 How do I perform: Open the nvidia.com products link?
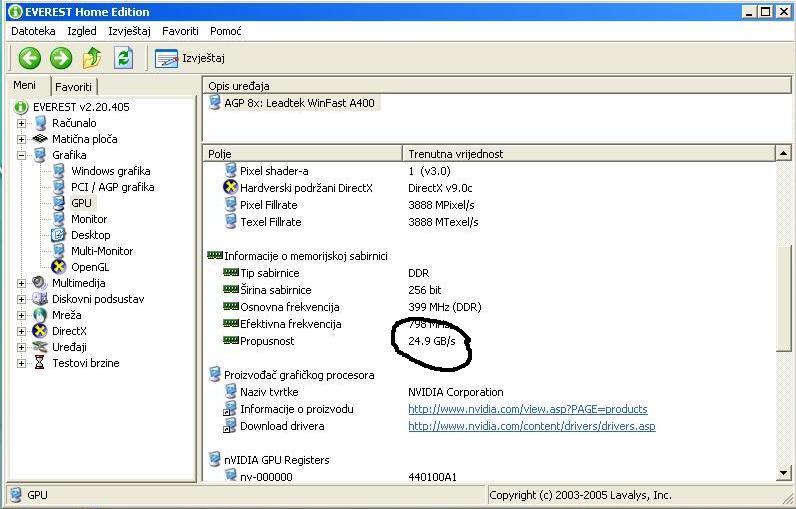pos(527,409)
